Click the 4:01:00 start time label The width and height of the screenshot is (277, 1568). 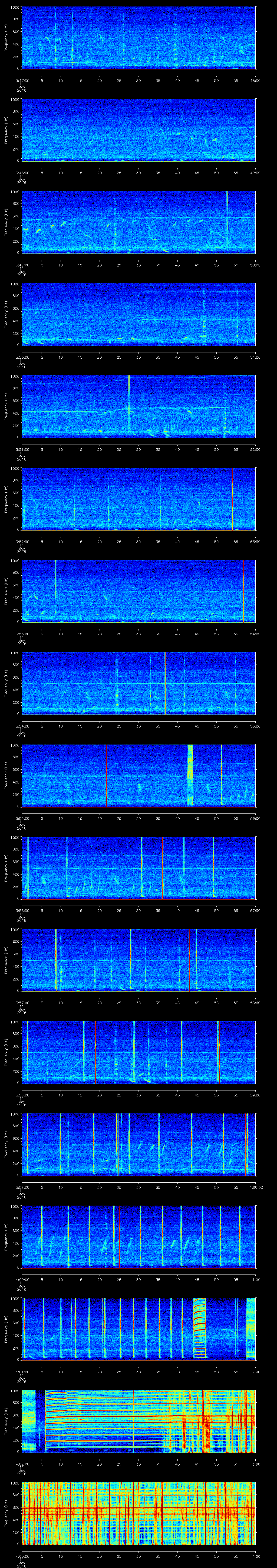click(22, 1373)
